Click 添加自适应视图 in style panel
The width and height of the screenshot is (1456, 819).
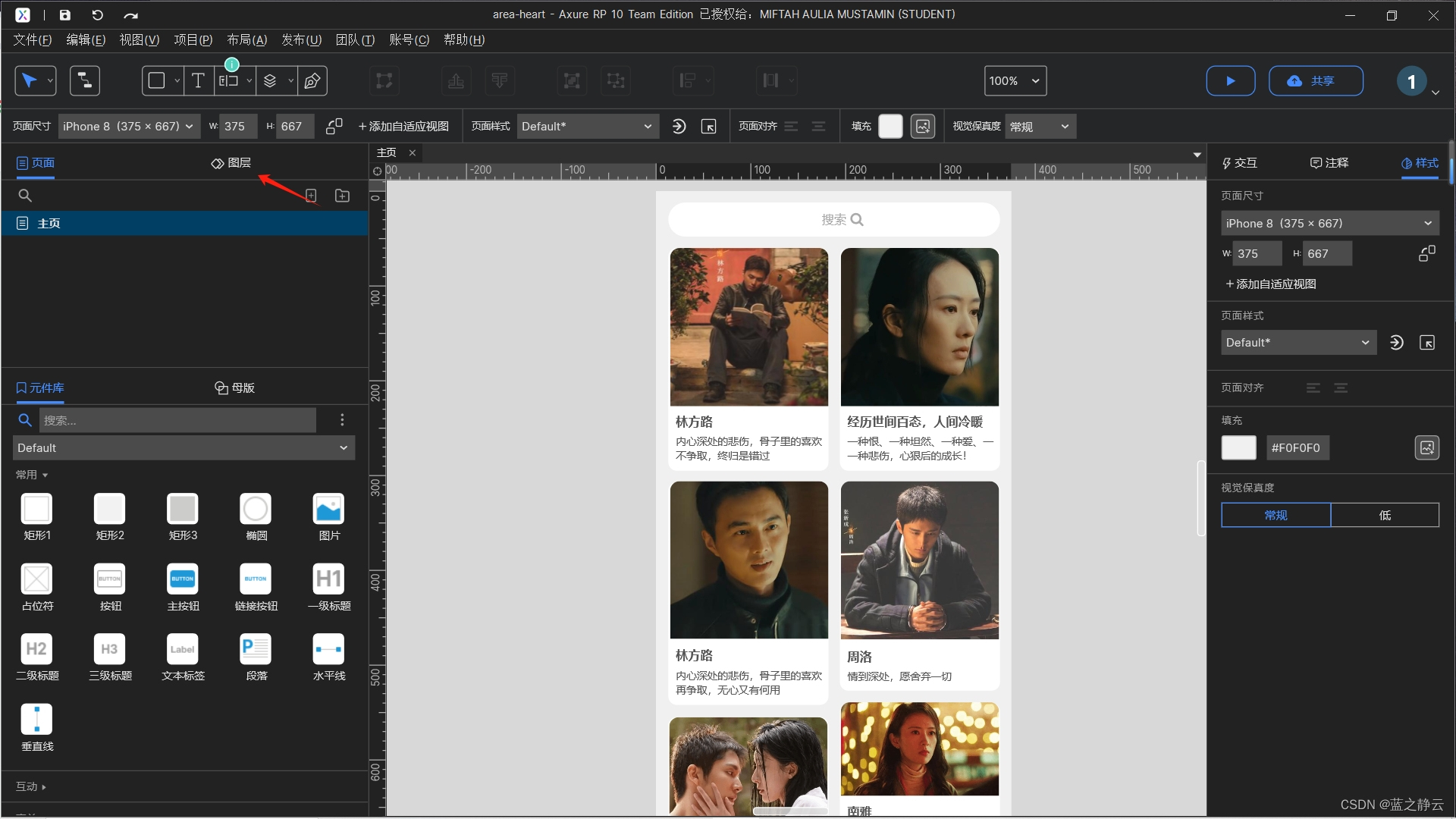coord(1271,284)
